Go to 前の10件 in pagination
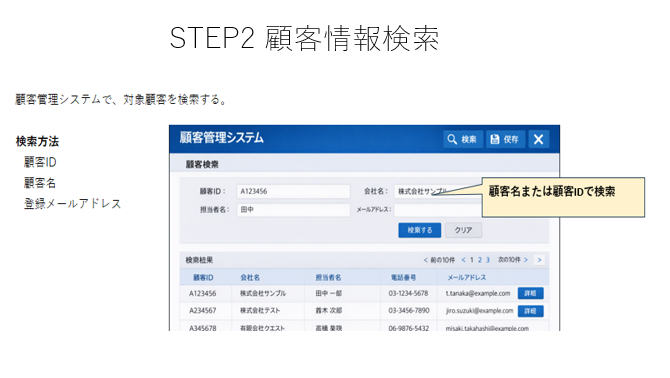This screenshot has height=378, width=670. [439, 260]
